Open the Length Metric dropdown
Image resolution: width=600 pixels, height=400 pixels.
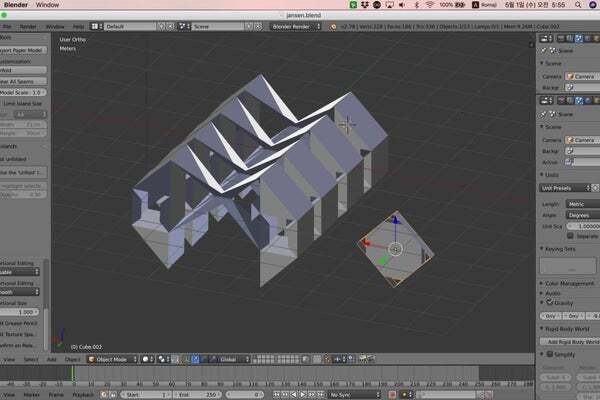point(583,204)
